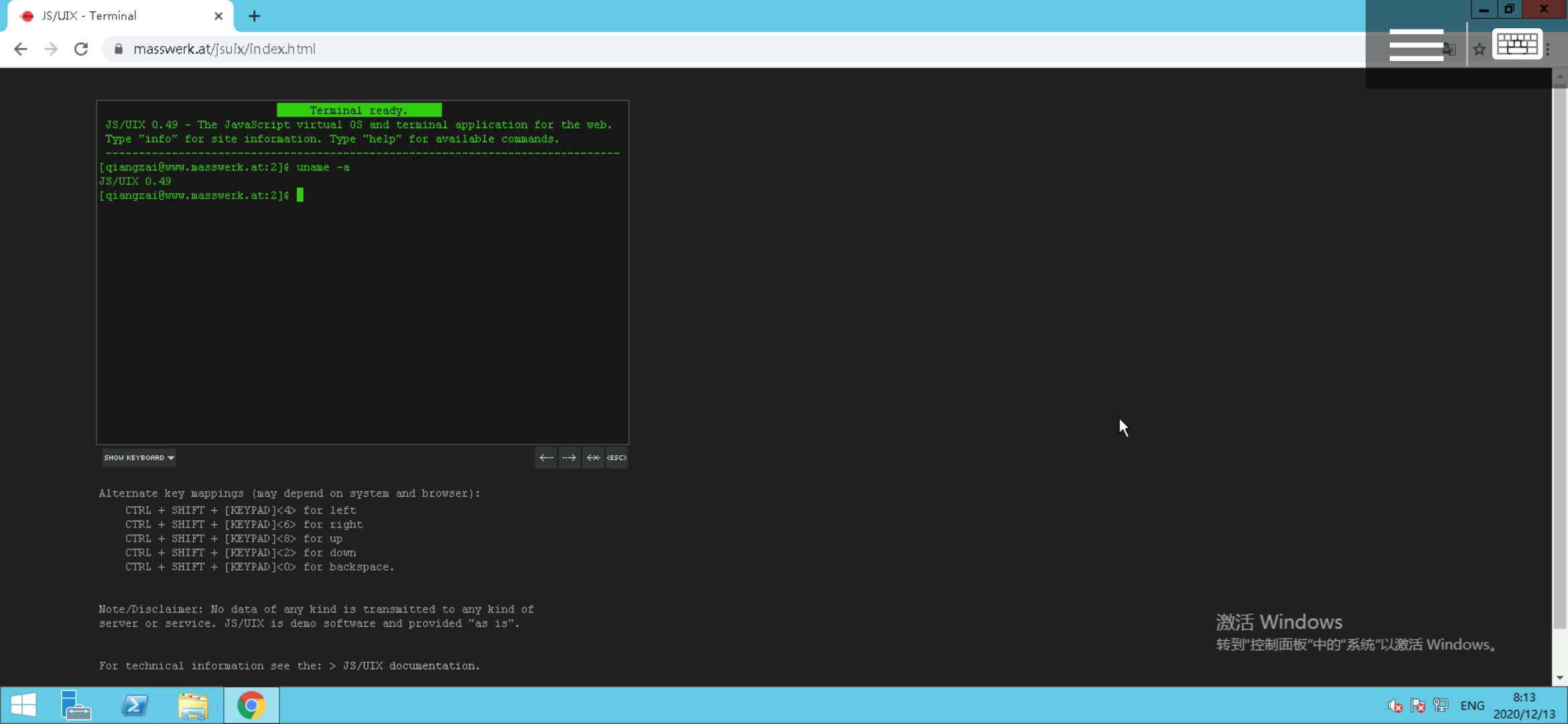The height and width of the screenshot is (724, 1568).
Task: Open a new browser tab
Action: (254, 16)
